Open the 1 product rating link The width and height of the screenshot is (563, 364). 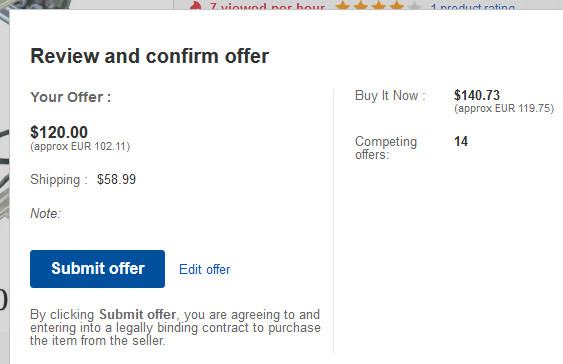[474, 6]
